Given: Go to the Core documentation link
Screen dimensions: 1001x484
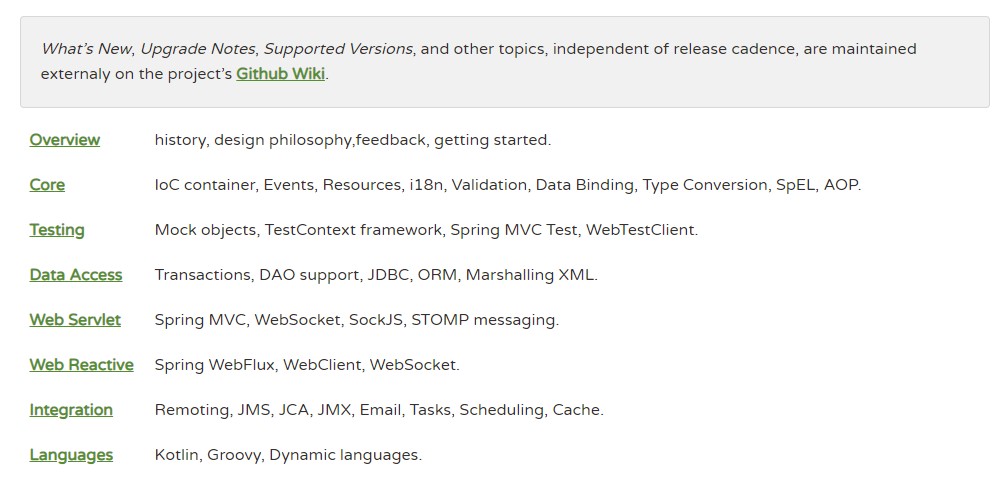Looking at the screenshot, I should (47, 185).
